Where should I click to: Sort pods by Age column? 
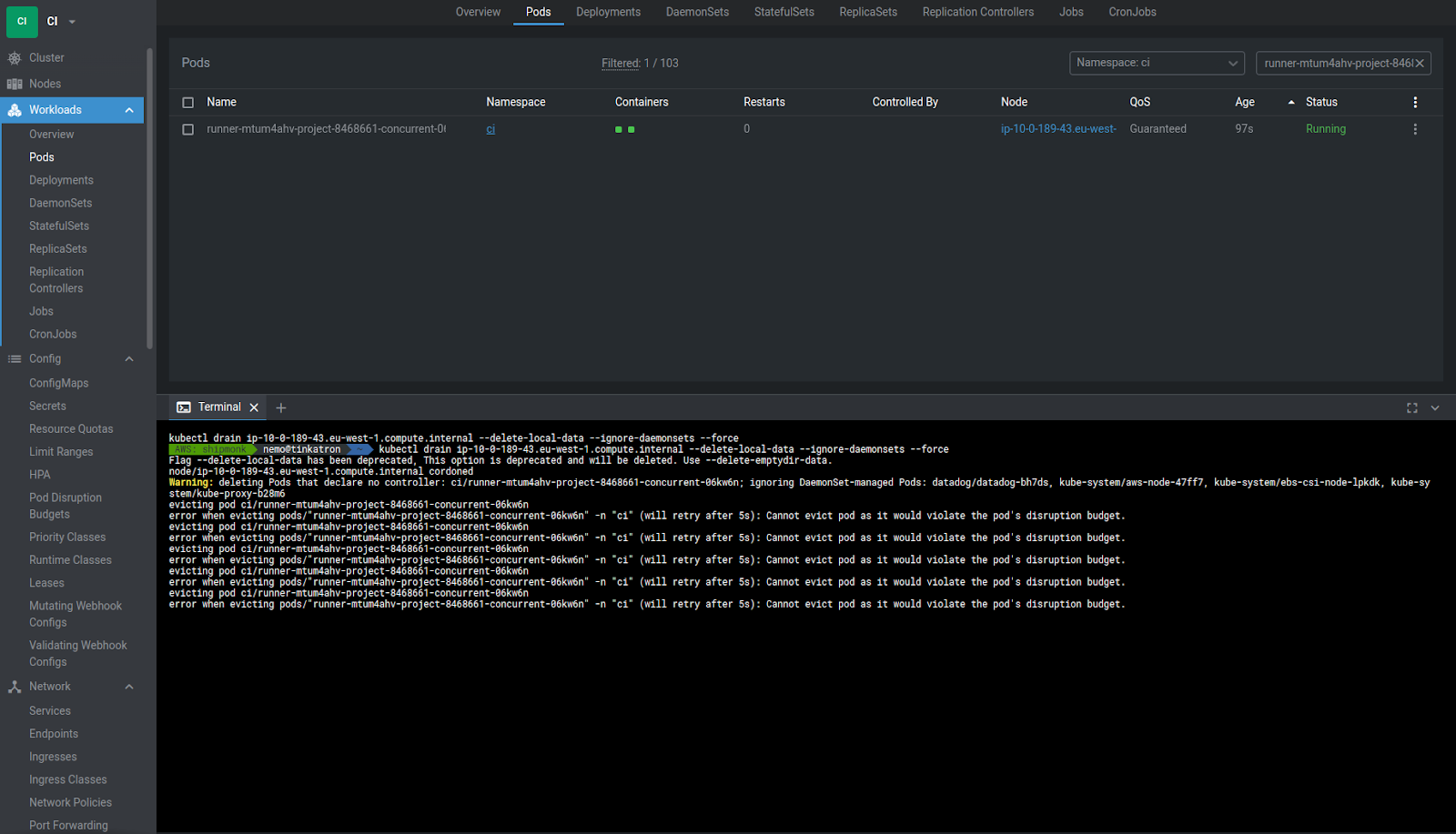click(1245, 102)
